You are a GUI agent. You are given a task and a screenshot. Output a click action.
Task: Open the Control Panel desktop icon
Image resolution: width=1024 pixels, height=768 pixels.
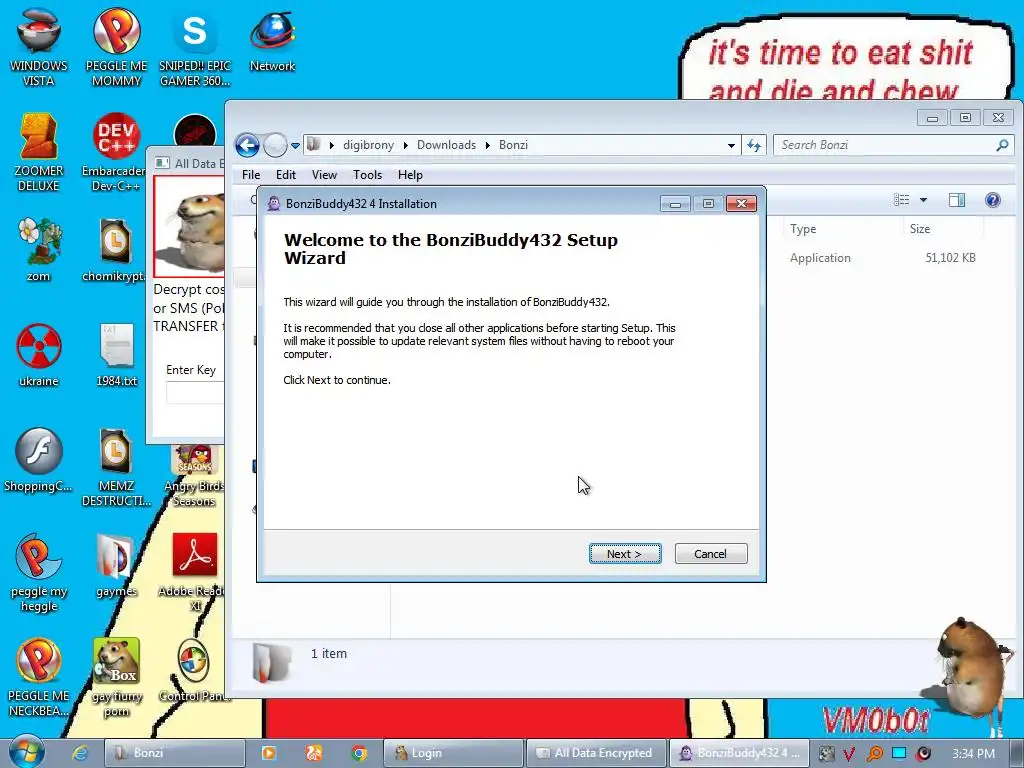coord(195,670)
